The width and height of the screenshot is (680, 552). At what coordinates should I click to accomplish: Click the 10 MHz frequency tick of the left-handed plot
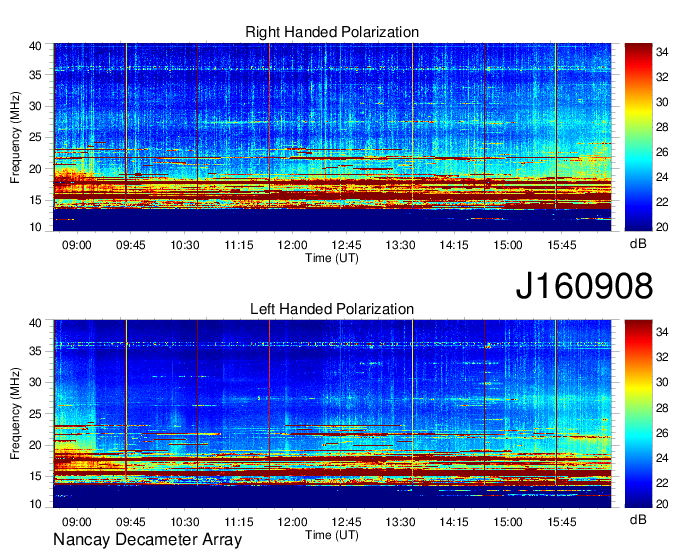point(35,504)
